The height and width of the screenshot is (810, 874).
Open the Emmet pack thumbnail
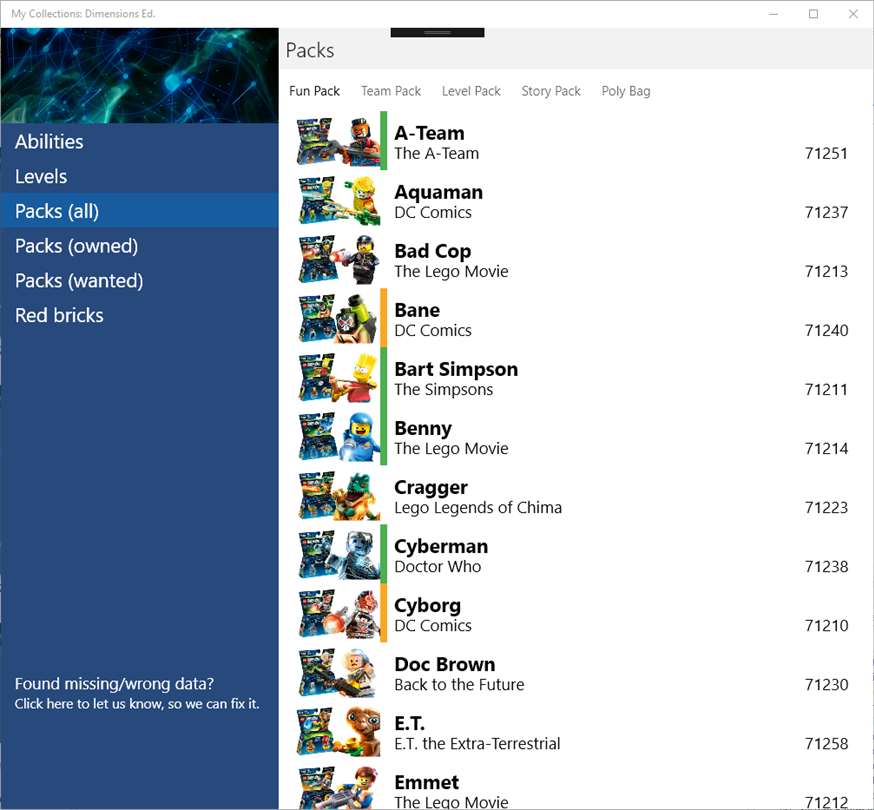(338, 788)
